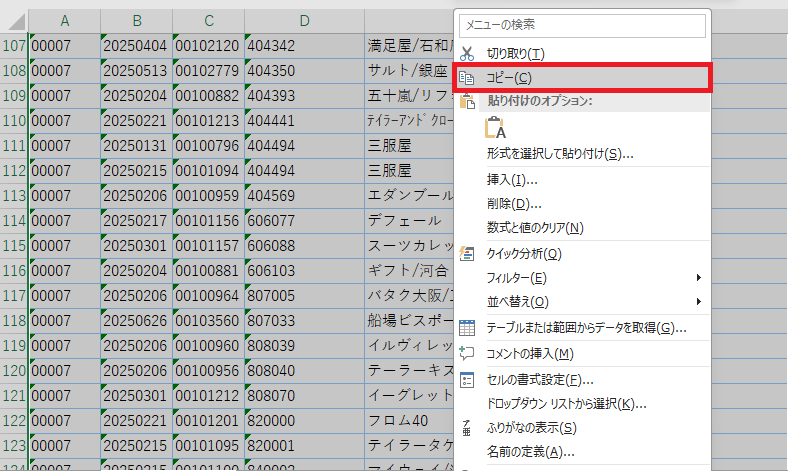Image resolution: width=788 pixels, height=471 pixels.
Task: Click the copy icon beside コピー
Action: (467, 78)
